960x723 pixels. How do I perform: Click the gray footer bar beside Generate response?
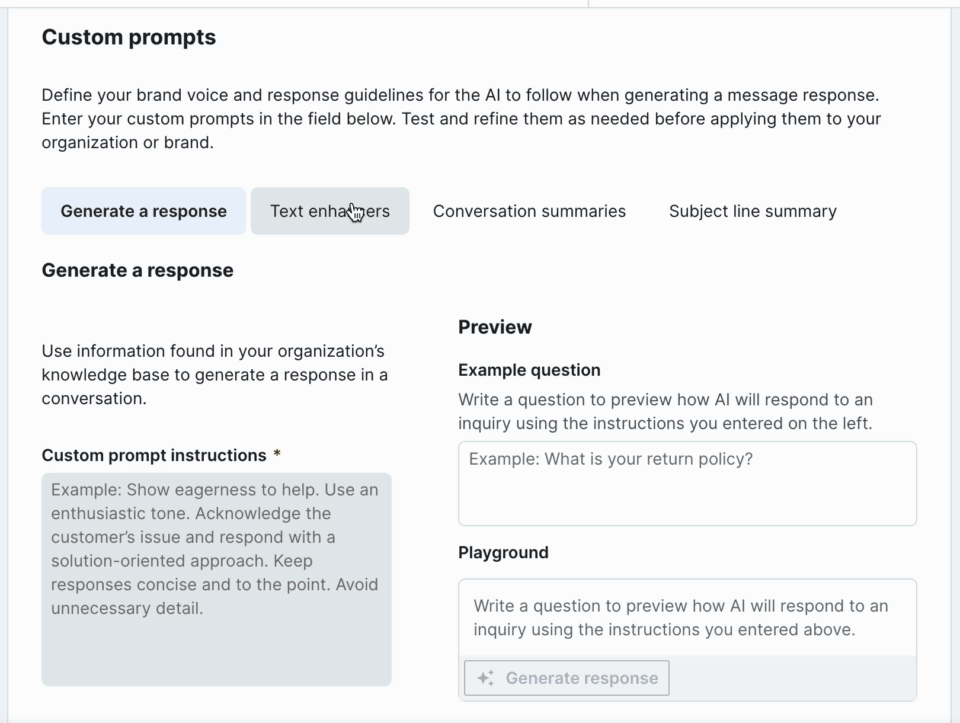tap(790, 678)
